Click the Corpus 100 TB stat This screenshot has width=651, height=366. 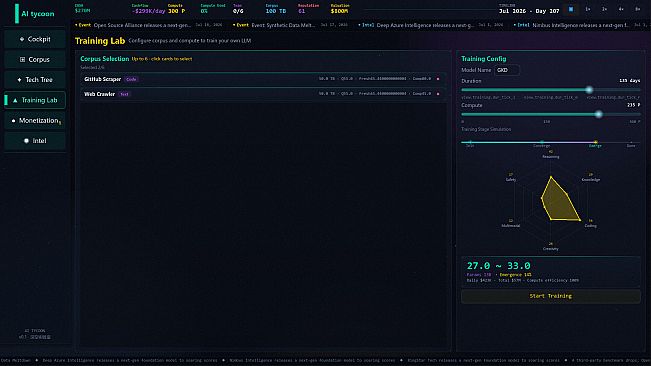tap(276, 9)
